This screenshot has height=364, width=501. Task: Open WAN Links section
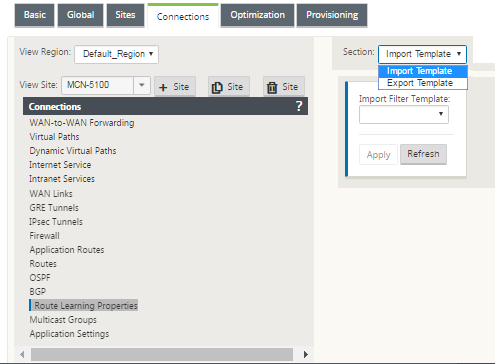[51, 194]
